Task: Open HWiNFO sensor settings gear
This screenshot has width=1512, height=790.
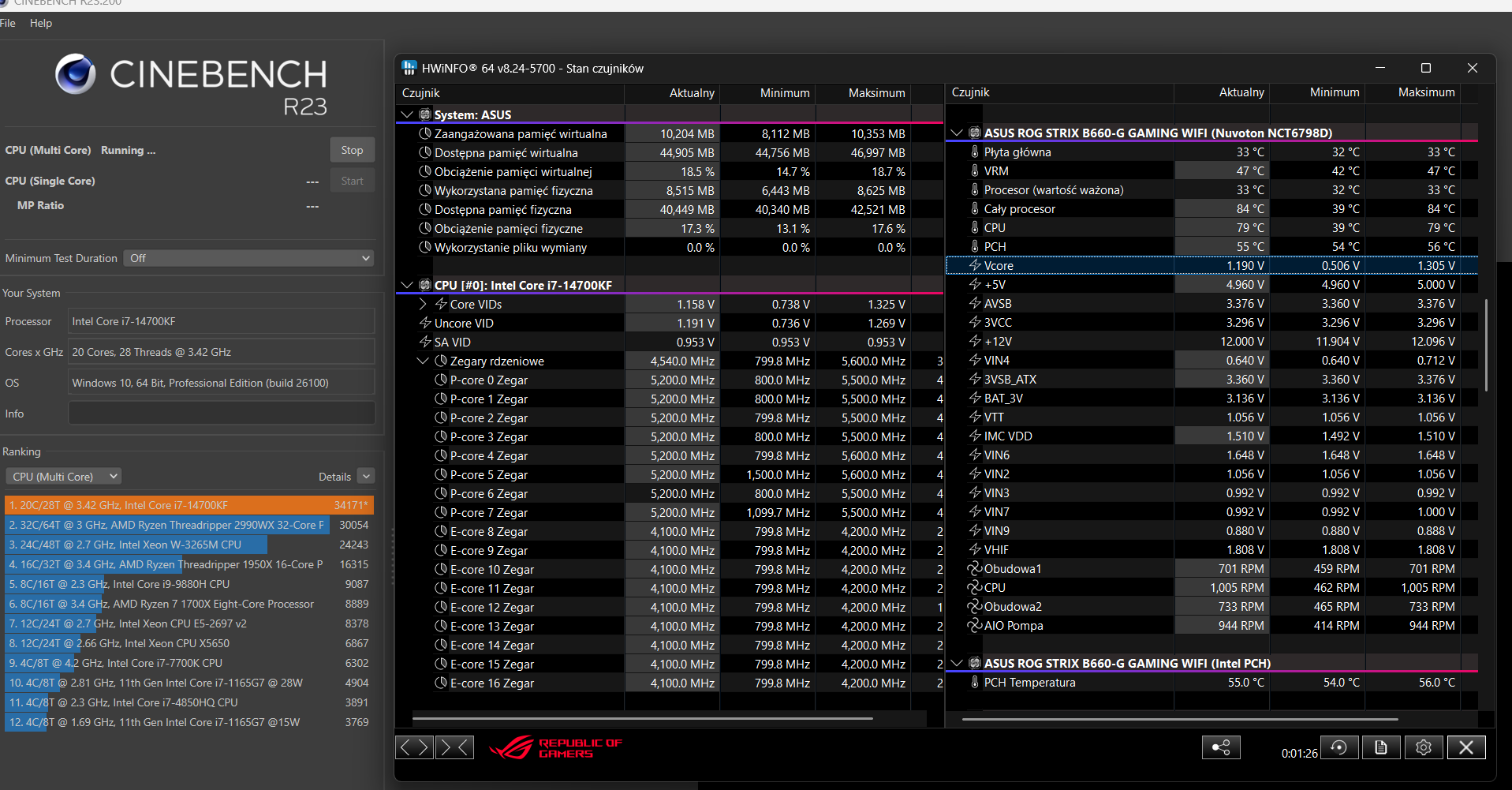Action: (1423, 747)
